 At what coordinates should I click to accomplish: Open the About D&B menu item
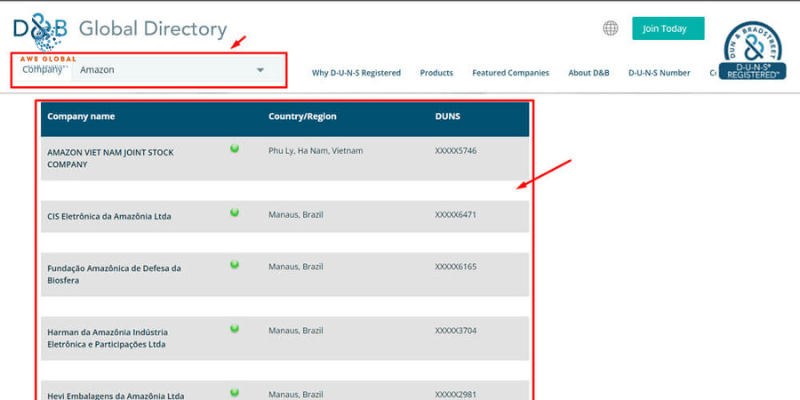589,73
